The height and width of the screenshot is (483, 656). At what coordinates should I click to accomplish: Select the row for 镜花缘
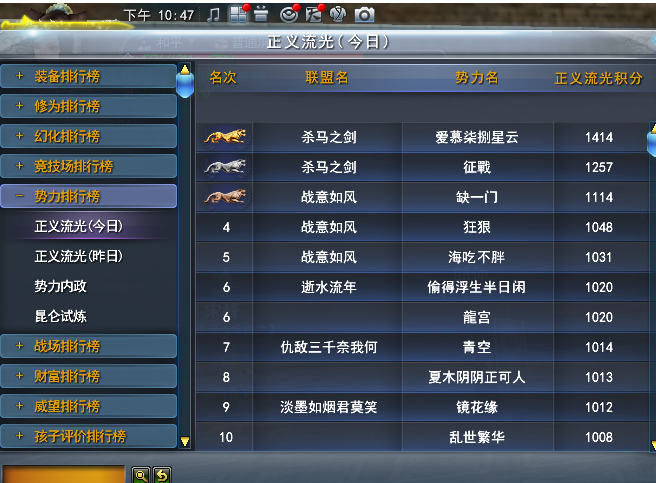pyautogui.click(x=423, y=407)
